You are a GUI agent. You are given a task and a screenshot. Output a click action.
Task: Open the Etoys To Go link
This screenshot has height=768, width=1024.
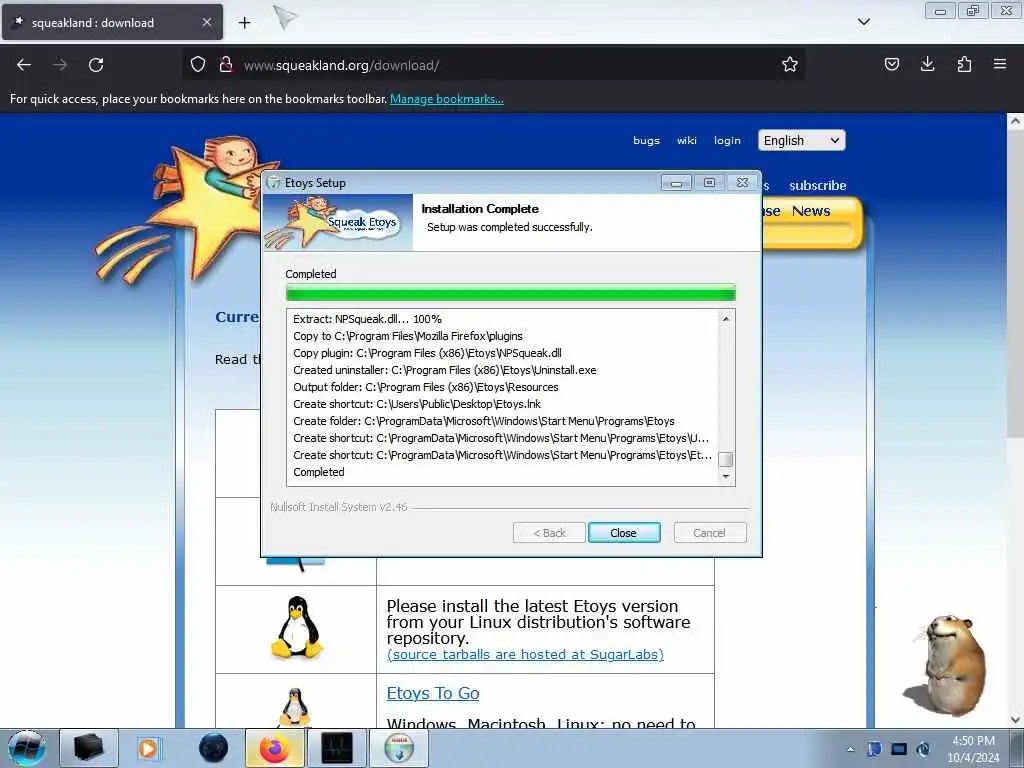(433, 693)
